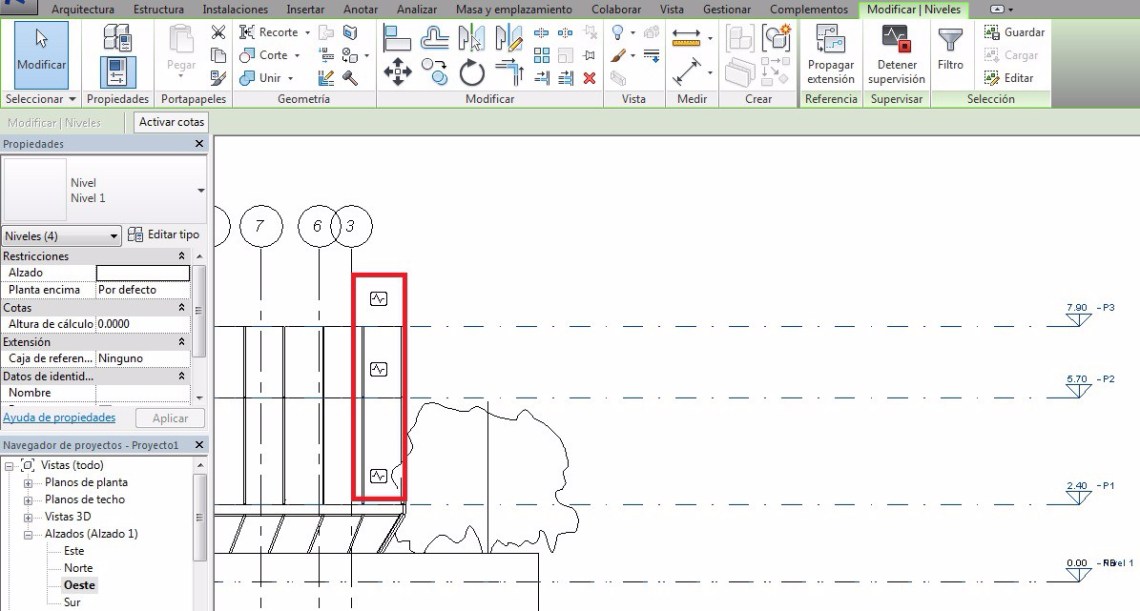This screenshot has height=611, width=1140.
Task: Open the Gestionar ribbon tab
Action: point(727,9)
